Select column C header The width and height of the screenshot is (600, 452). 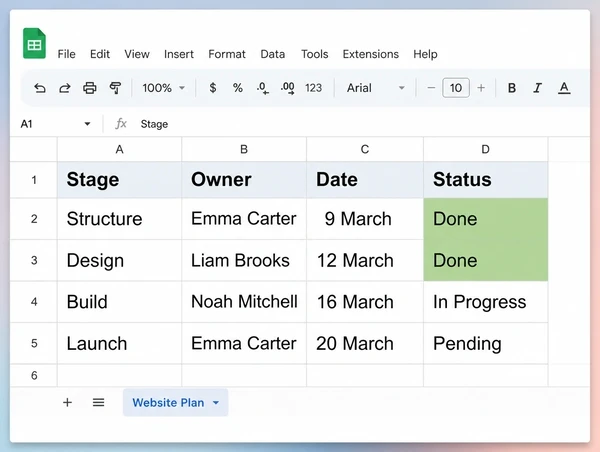[x=365, y=149]
